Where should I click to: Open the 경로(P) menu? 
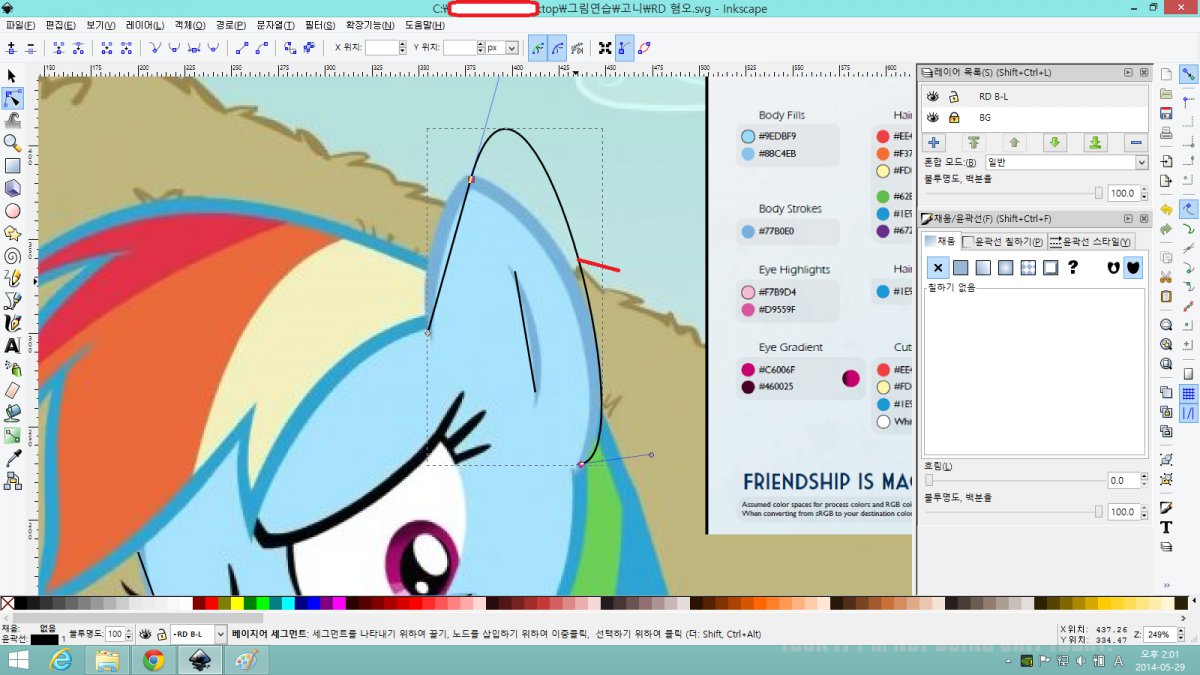pos(231,25)
